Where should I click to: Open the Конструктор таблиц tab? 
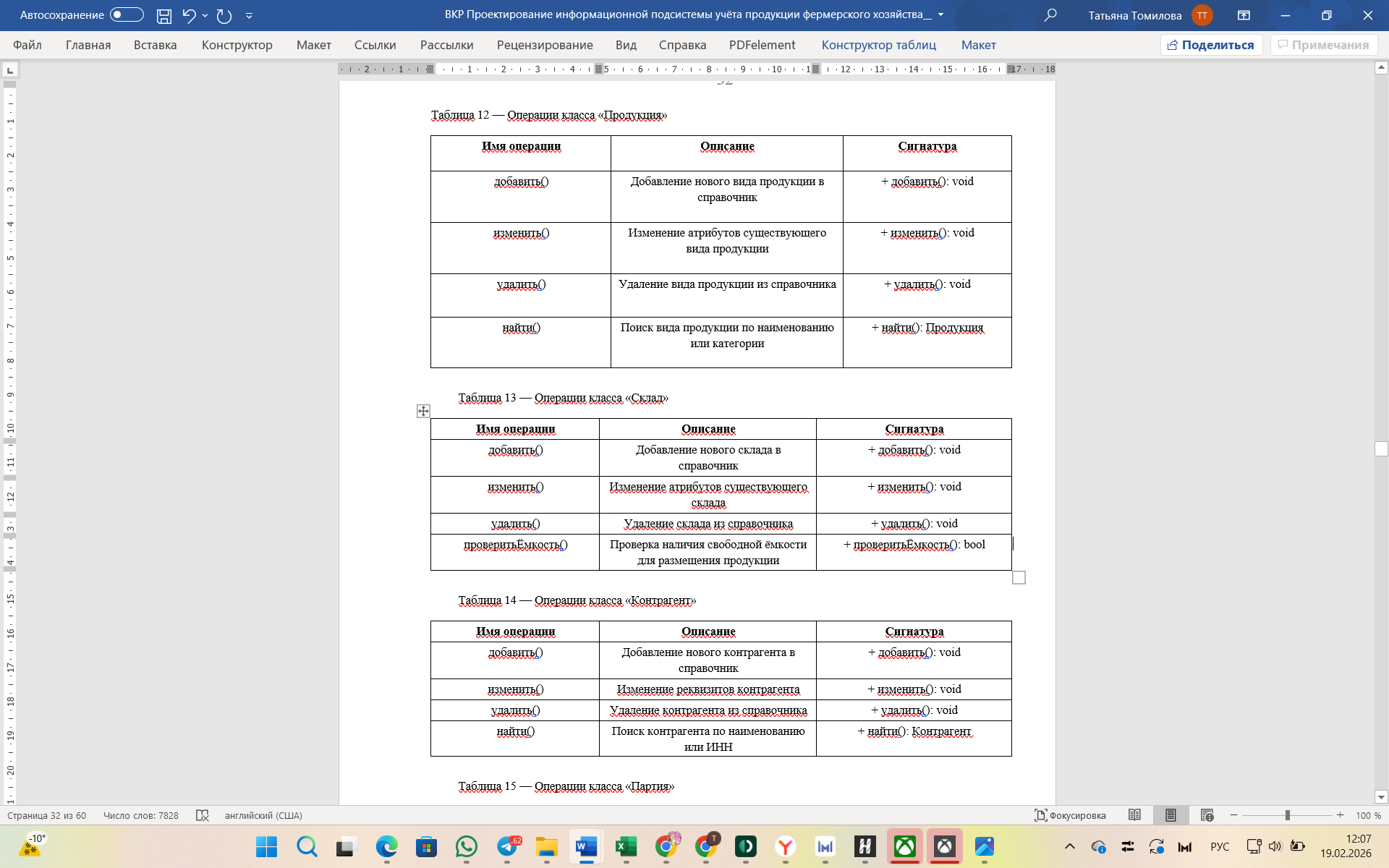878,45
